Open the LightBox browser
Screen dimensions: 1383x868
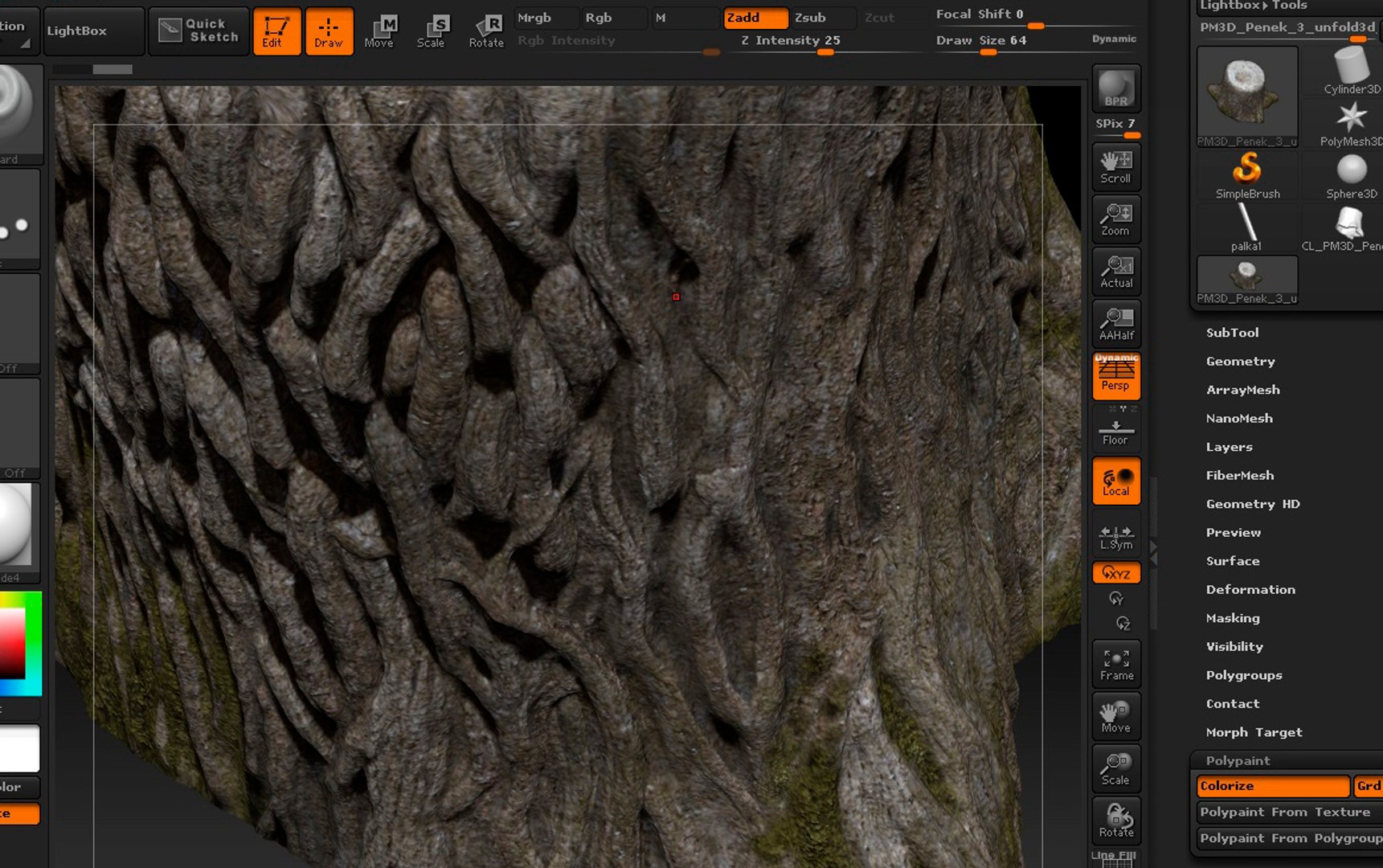pyautogui.click(x=94, y=31)
